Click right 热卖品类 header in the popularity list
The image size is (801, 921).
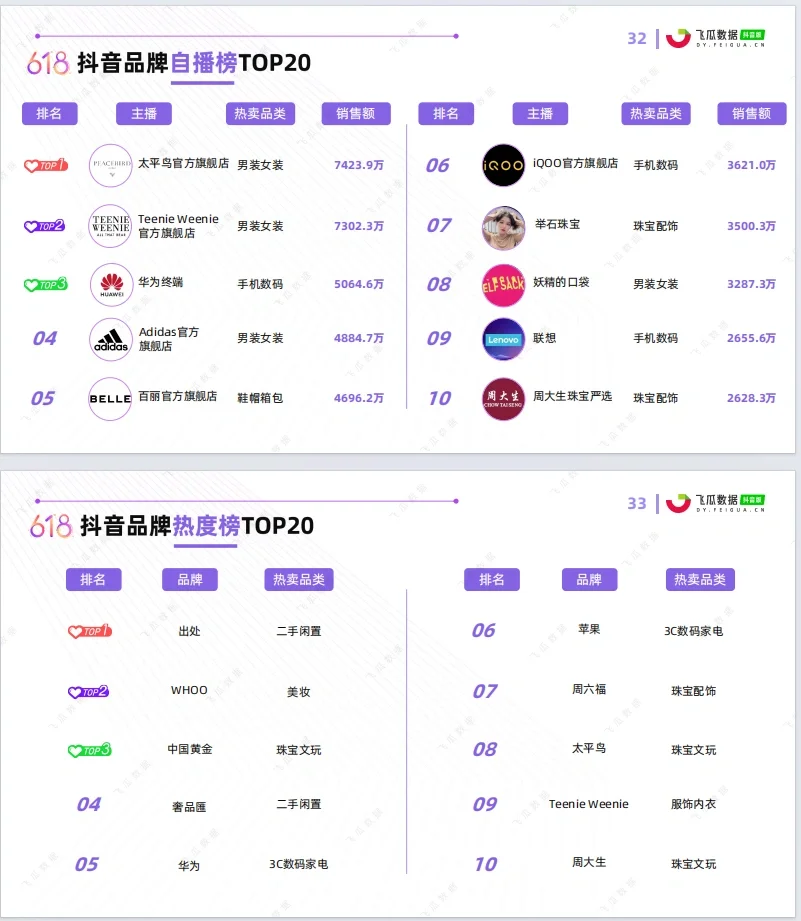700,580
